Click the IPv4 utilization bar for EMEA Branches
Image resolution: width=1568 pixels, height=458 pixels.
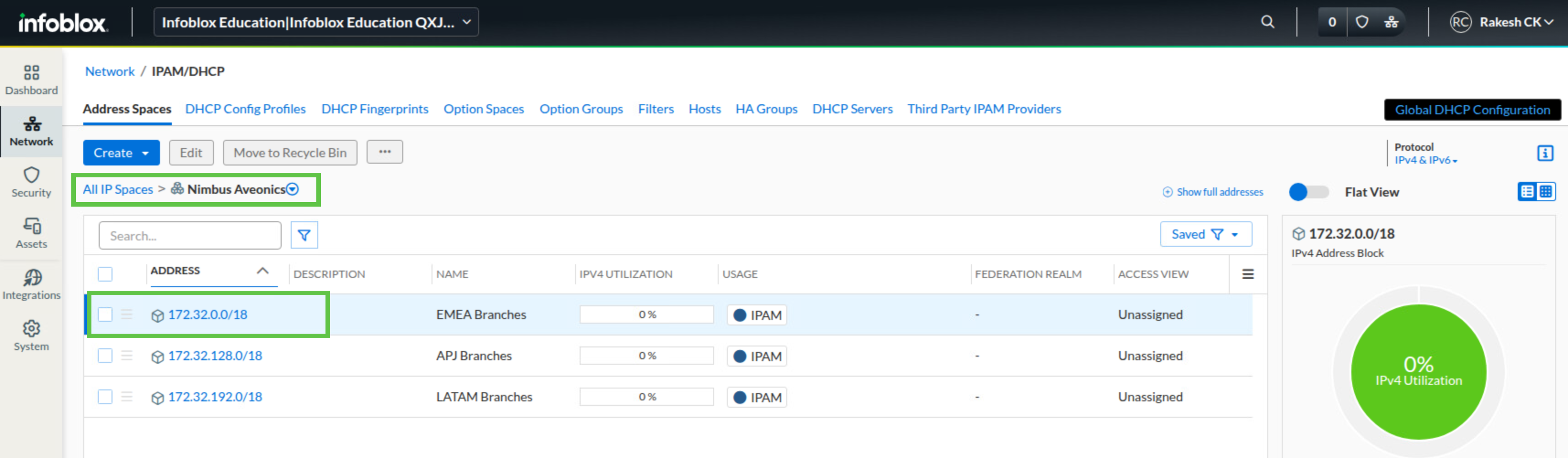[646, 314]
